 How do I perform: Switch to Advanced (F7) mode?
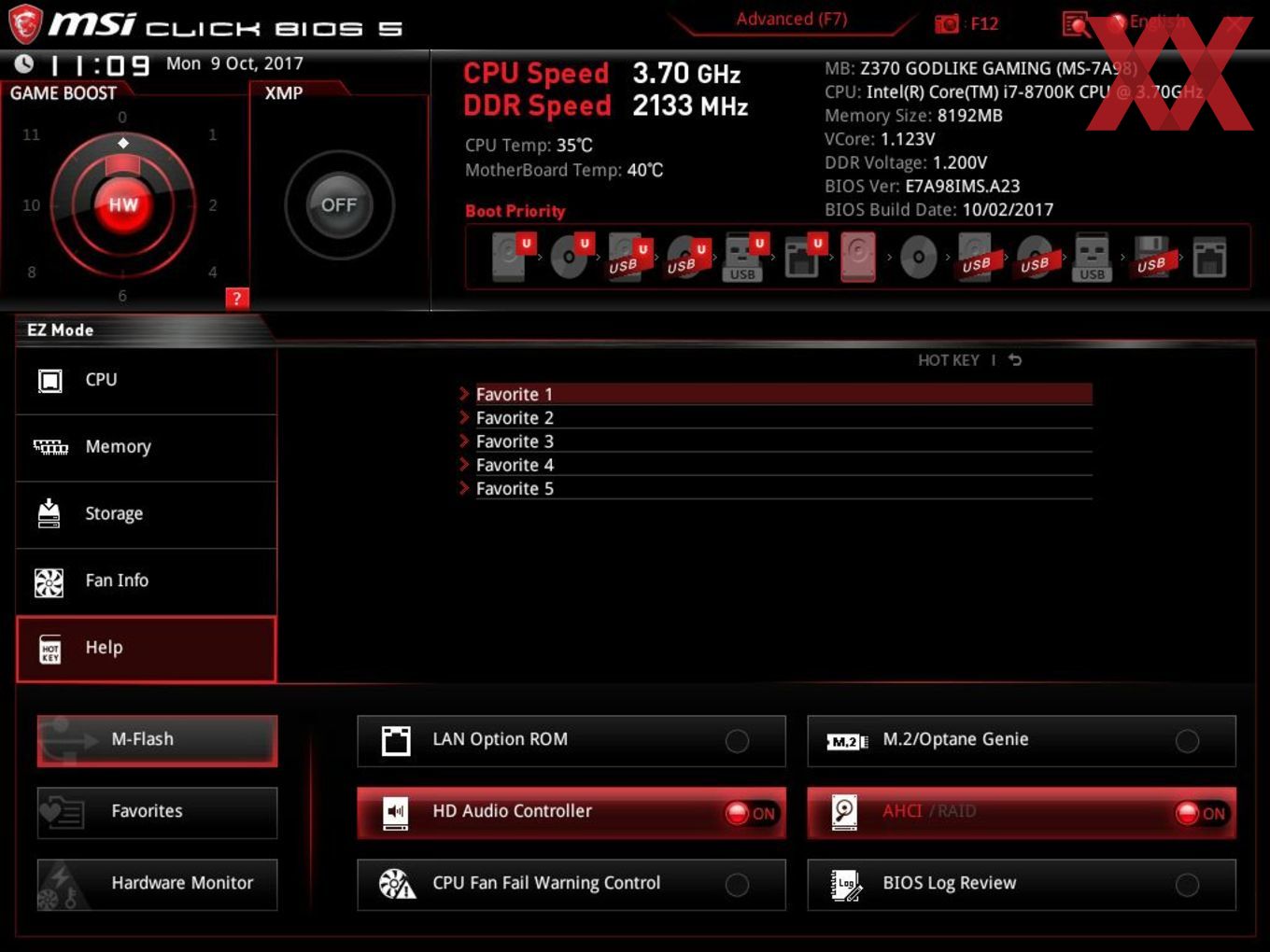tap(791, 19)
